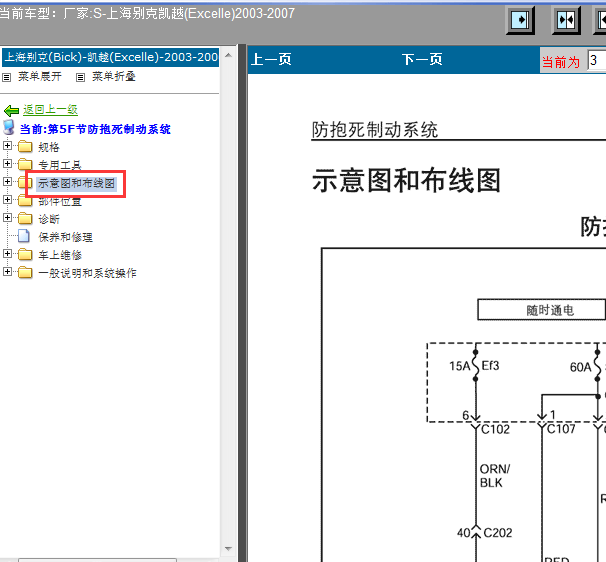
Task: Click the current page number field
Action: [x=597, y=60]
